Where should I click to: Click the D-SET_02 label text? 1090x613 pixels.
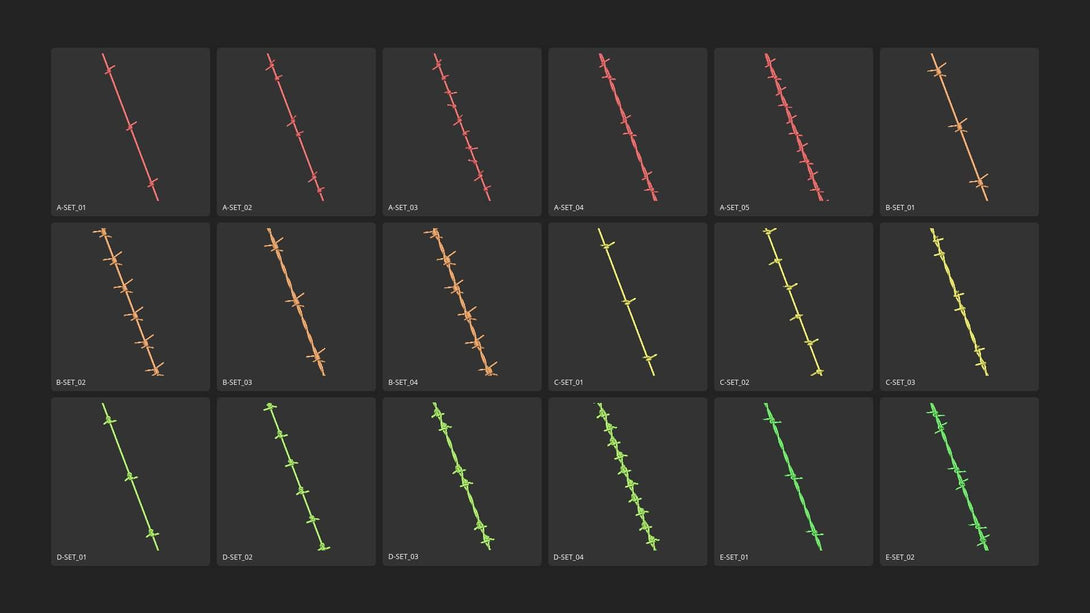click(237, 557)
